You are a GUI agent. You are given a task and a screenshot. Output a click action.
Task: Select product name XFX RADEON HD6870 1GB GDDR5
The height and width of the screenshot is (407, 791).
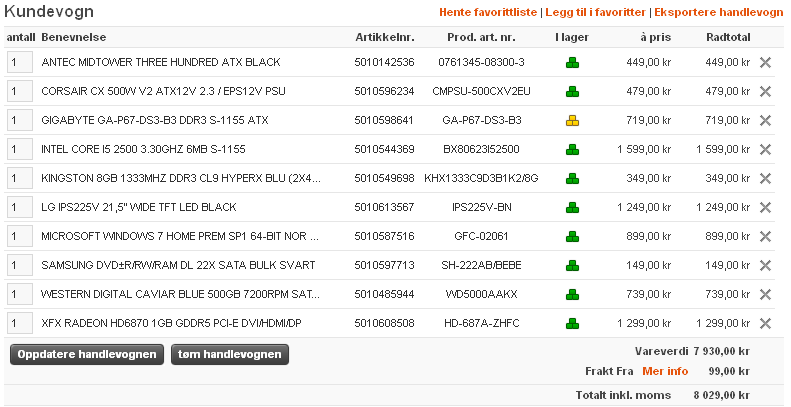(x=172, y=323)
